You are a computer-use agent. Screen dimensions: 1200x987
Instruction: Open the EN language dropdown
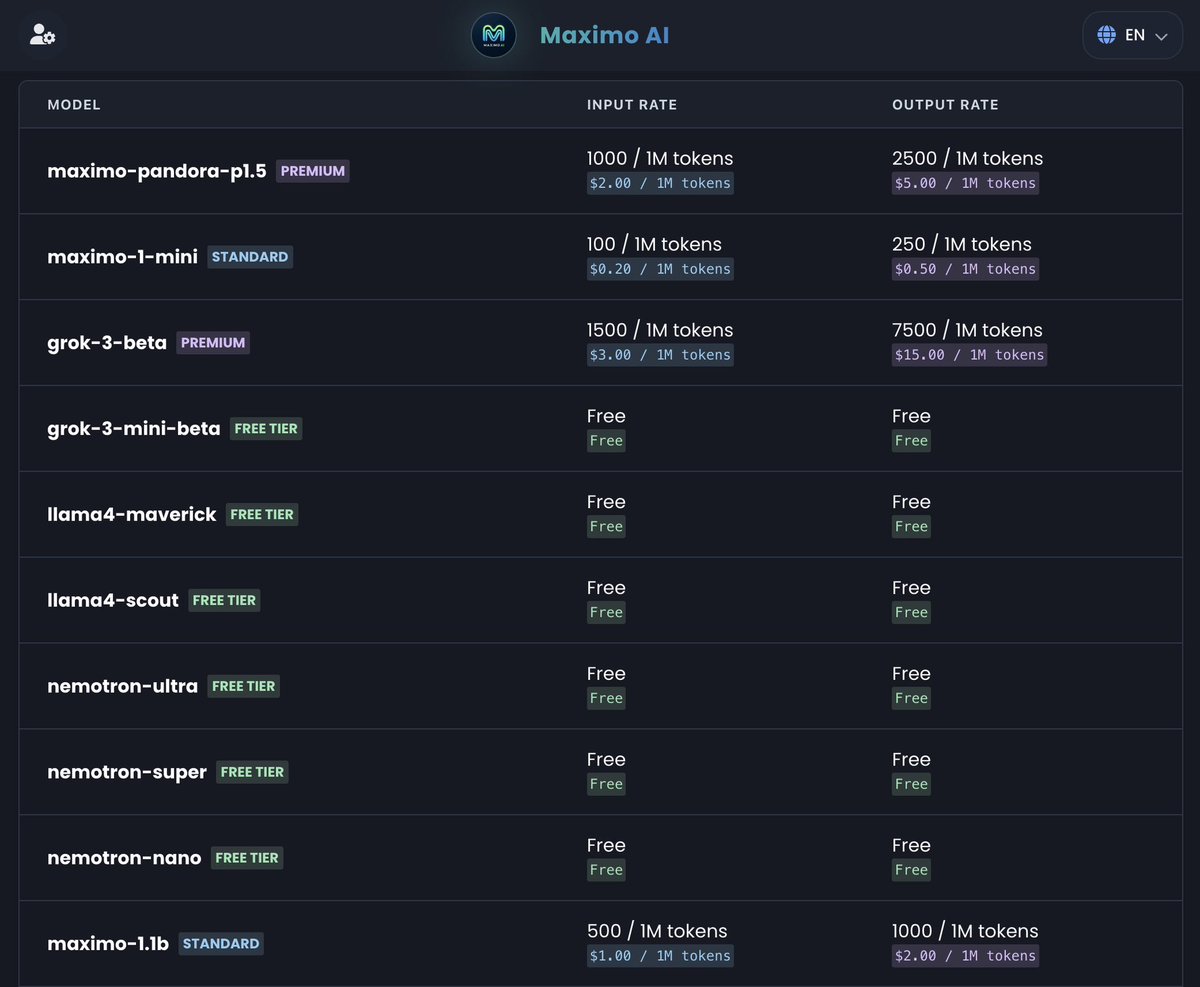(1132, 35)
